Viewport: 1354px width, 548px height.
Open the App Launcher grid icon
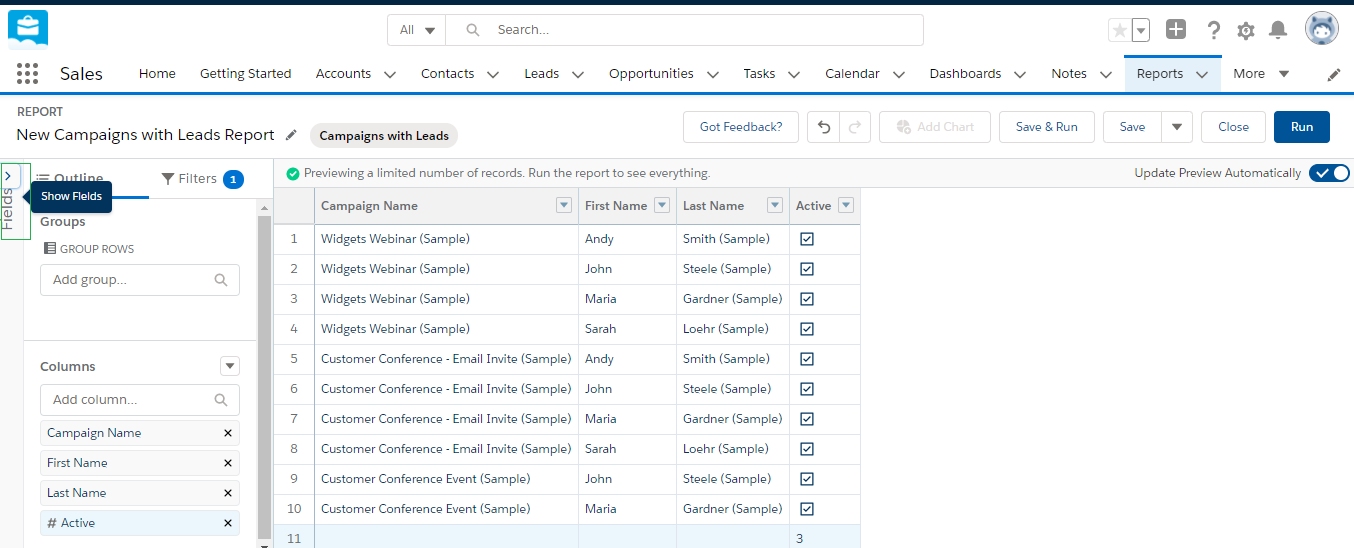click(27, 73)
